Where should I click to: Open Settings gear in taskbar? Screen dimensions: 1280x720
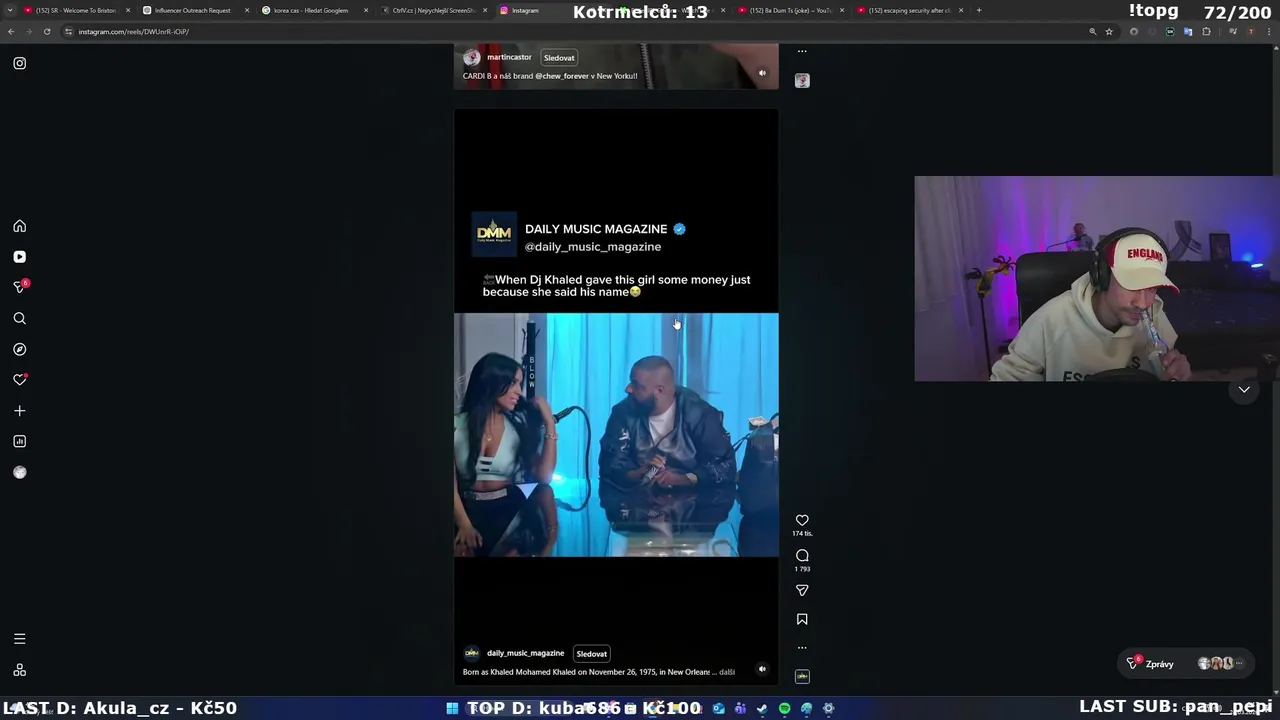point(828,708)
